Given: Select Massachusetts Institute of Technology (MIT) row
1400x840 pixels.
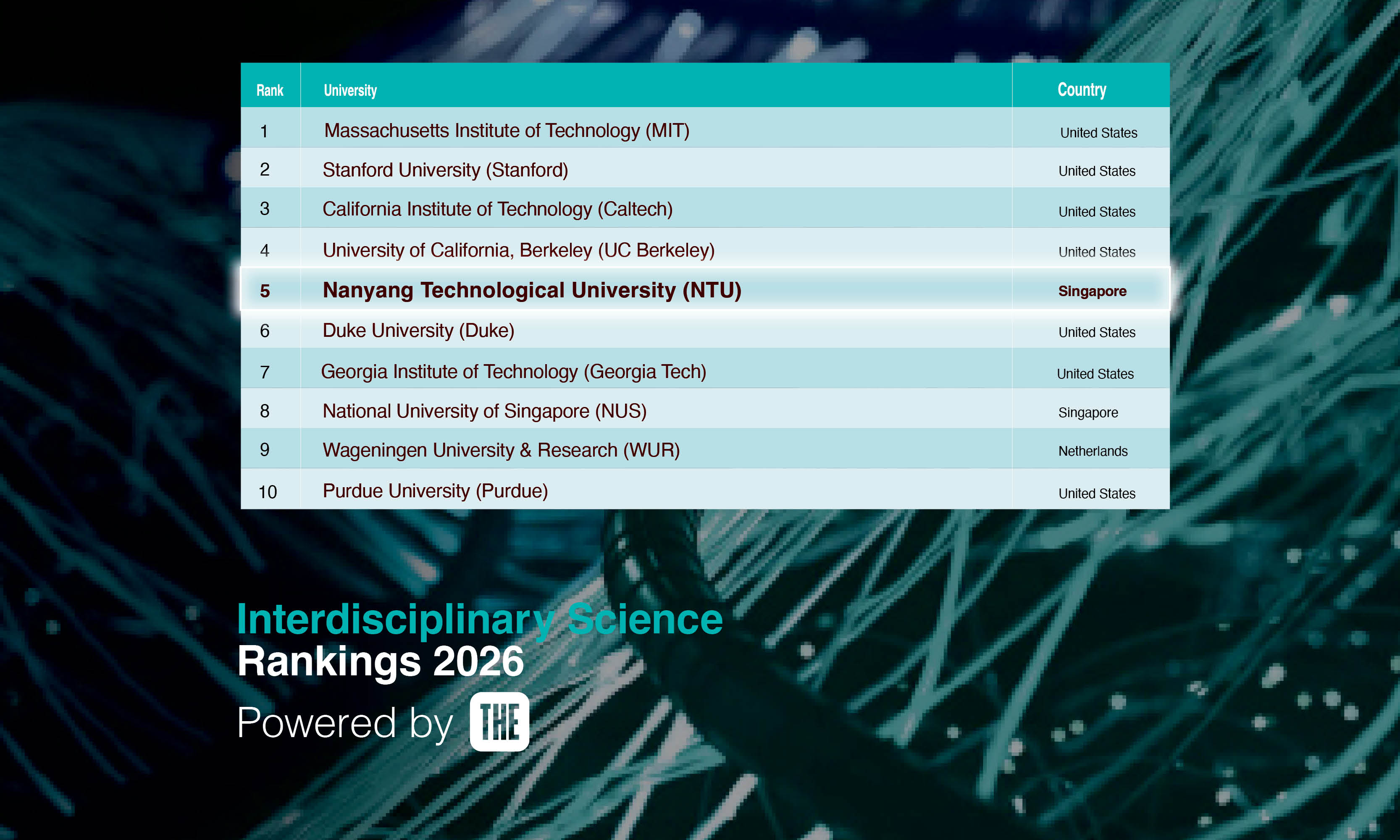Looking at the screenshot, I should click(x=507, y=131).
